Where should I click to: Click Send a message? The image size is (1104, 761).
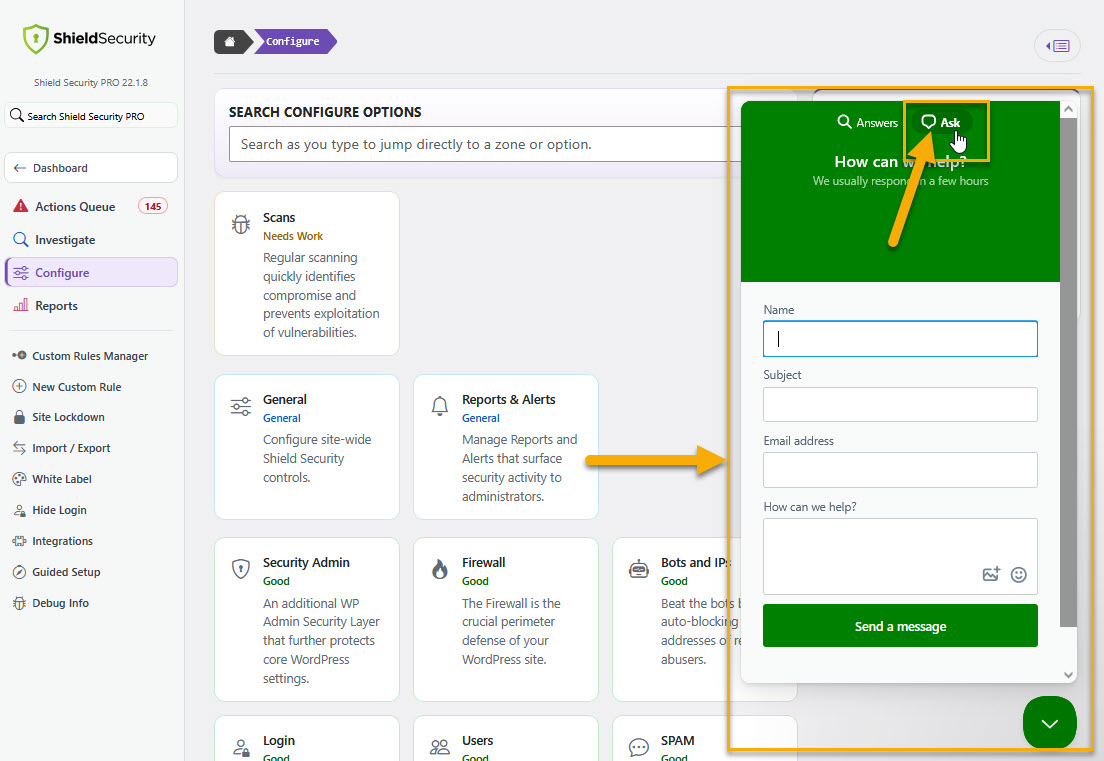coord(900,626)
